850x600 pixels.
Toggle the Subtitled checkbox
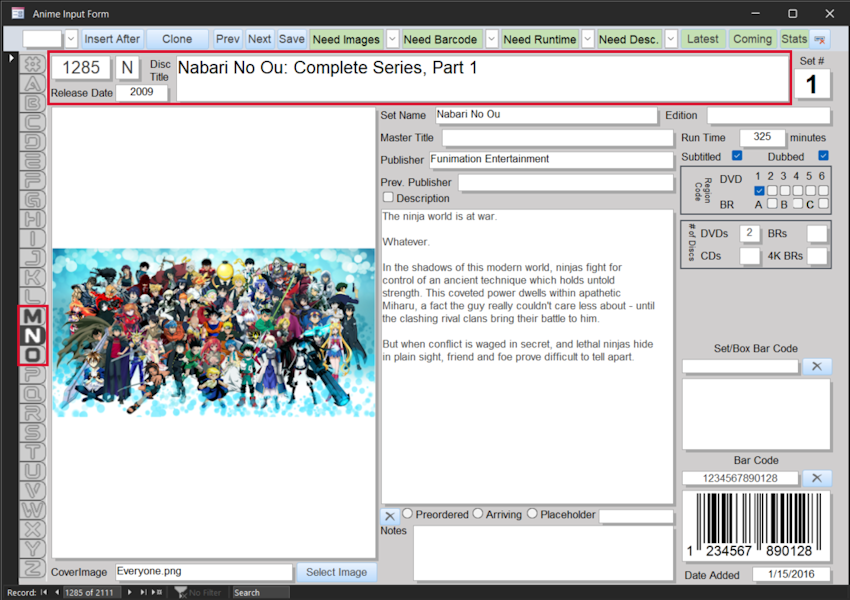pyautogui.click(x=737, y=156)
